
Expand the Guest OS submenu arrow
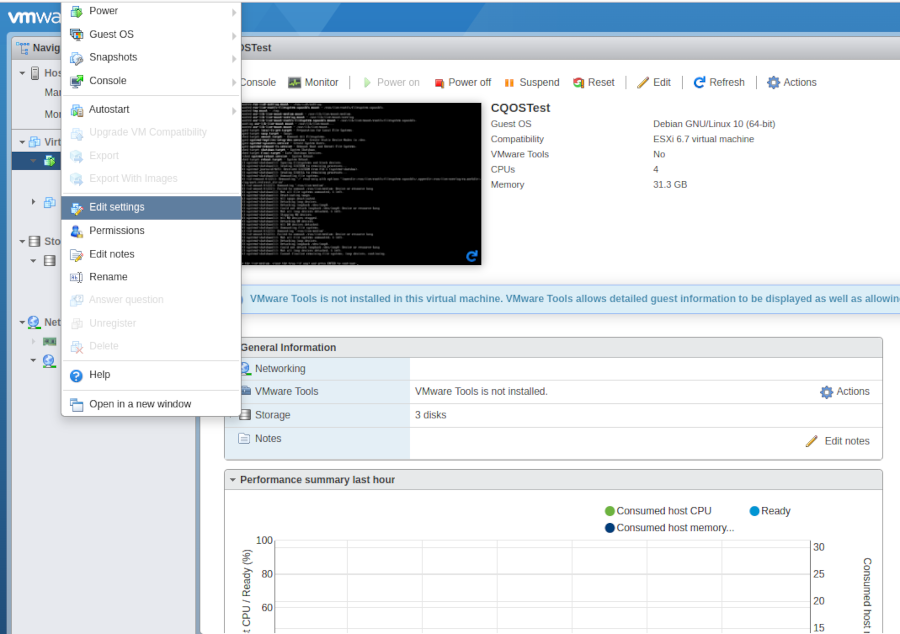click(234, 36)
